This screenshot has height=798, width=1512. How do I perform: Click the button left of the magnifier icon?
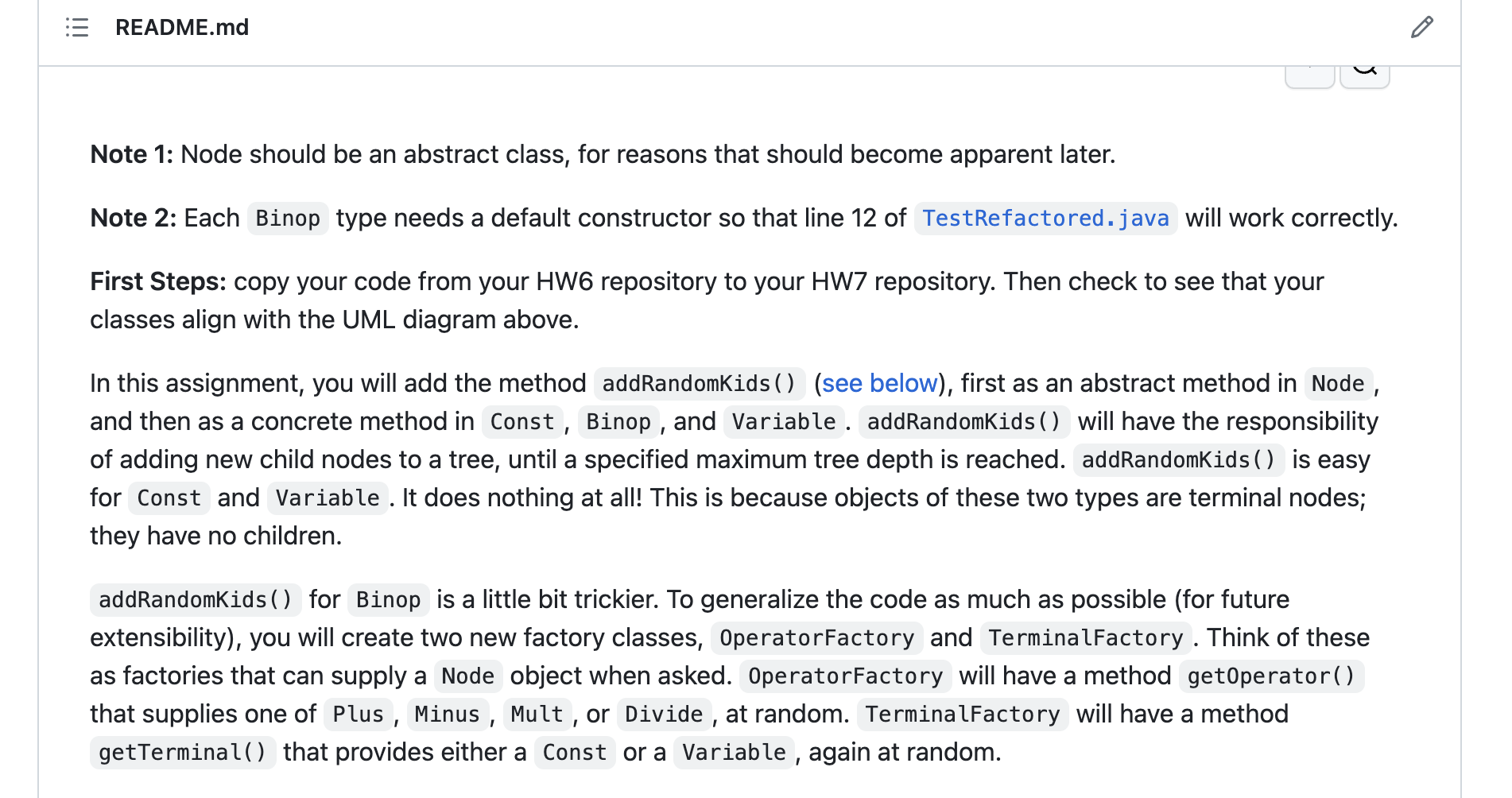coord(1308,70)
